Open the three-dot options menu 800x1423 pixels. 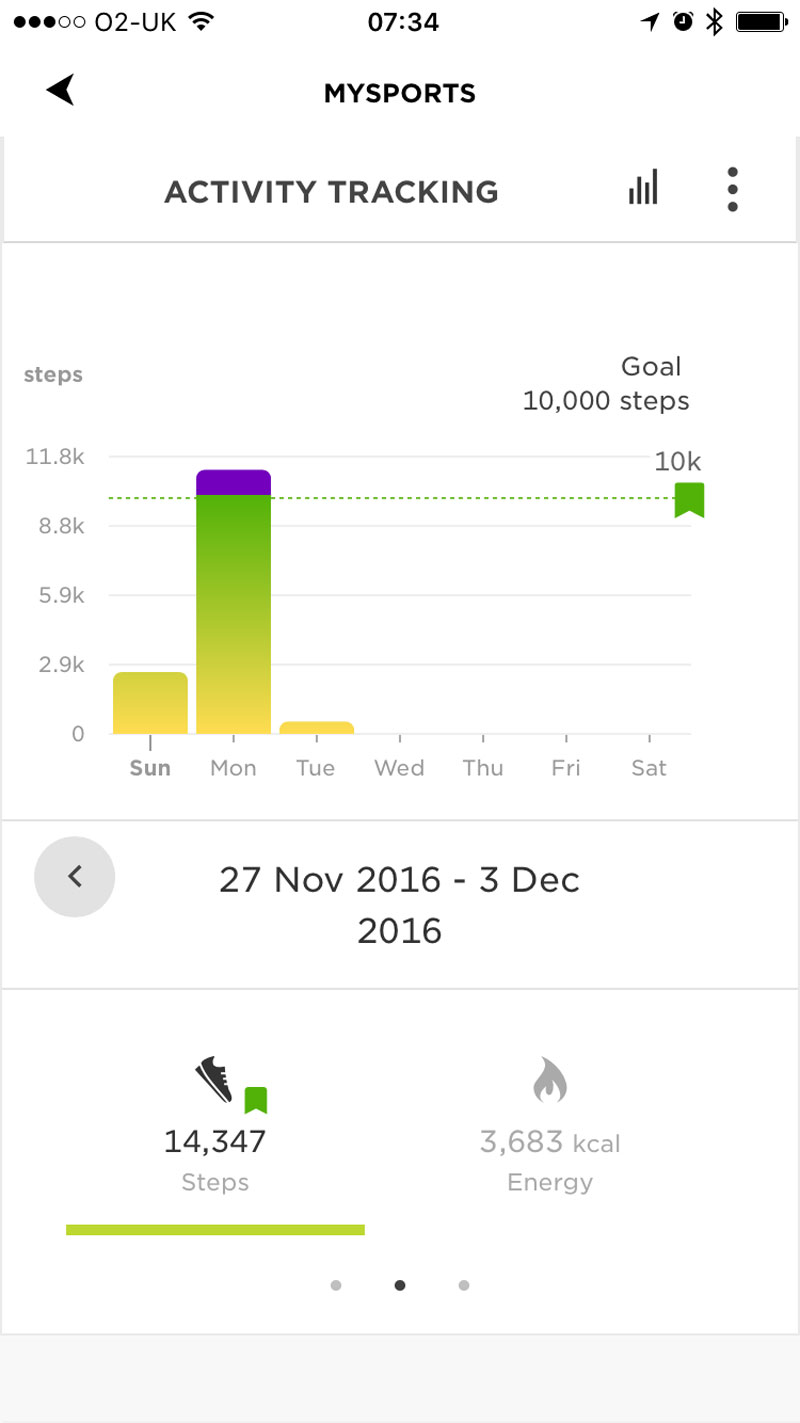pos(732,189)
